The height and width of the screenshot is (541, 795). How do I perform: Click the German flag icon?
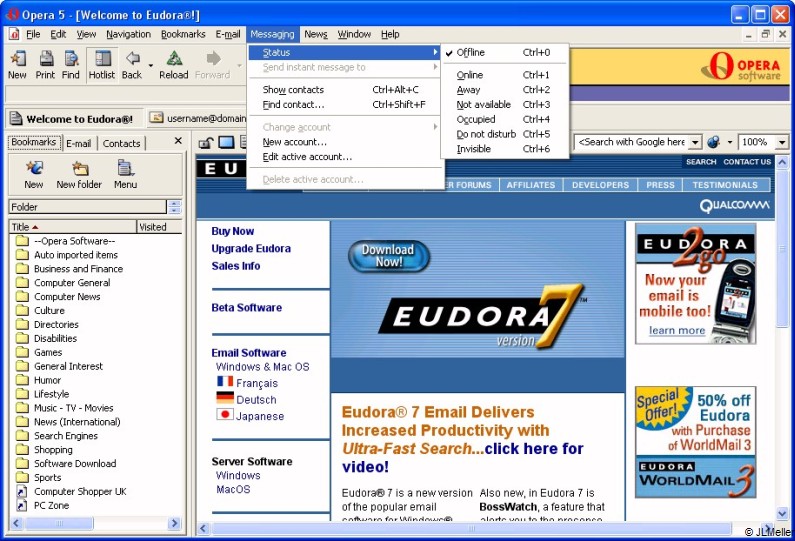[225, 398]
